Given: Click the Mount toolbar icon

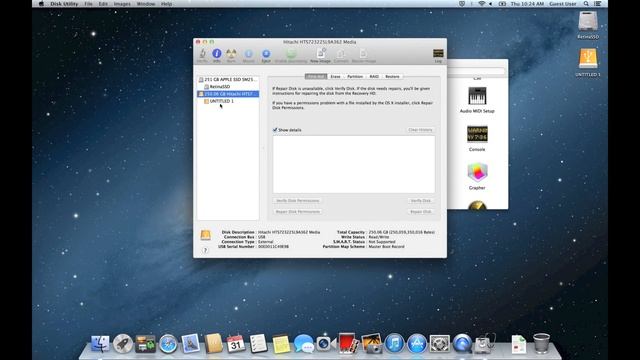Looking at the screenshot, I should [x=249, y=55].
